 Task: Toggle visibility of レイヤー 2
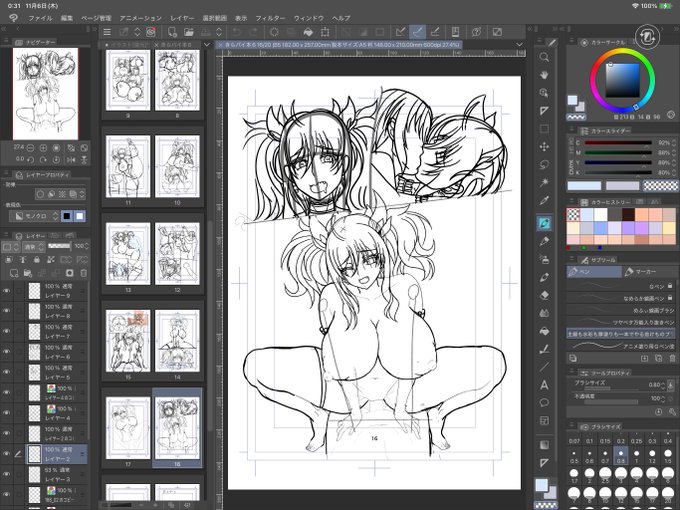tap(7, 454)
